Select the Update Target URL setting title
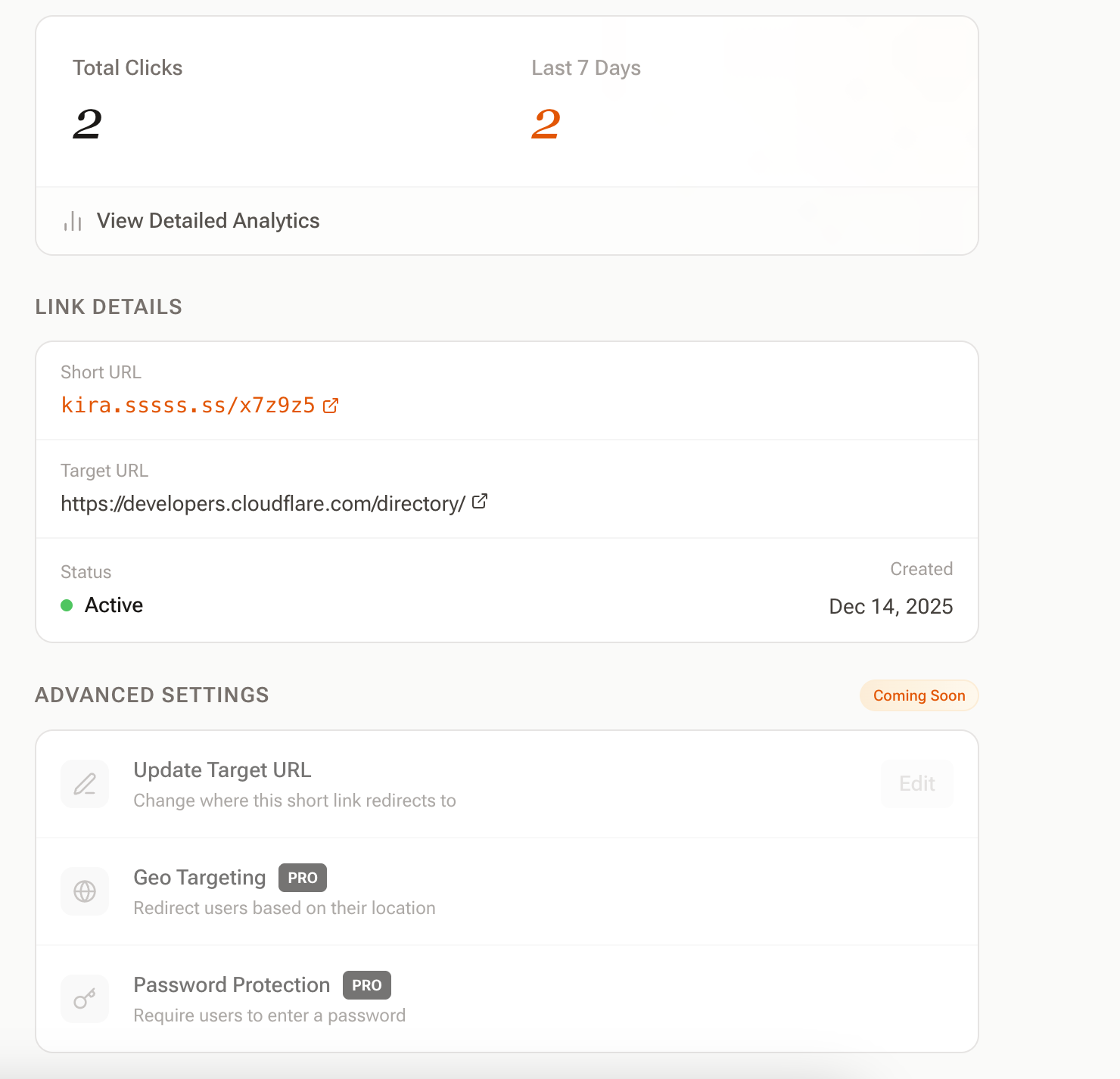Screen dimensions: 1120x1079 tap(222, 770)
